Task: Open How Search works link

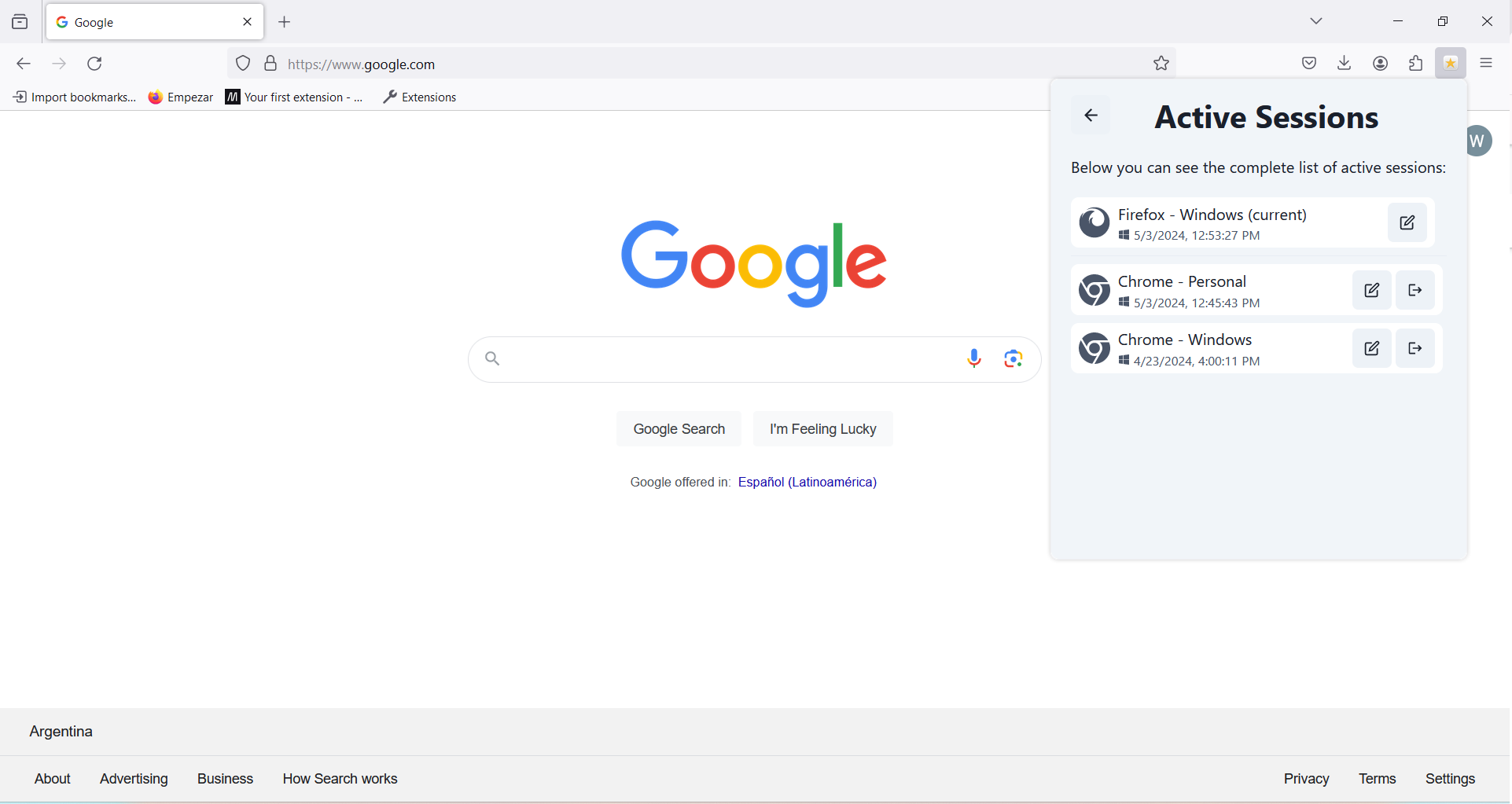Action: point(340,779)
